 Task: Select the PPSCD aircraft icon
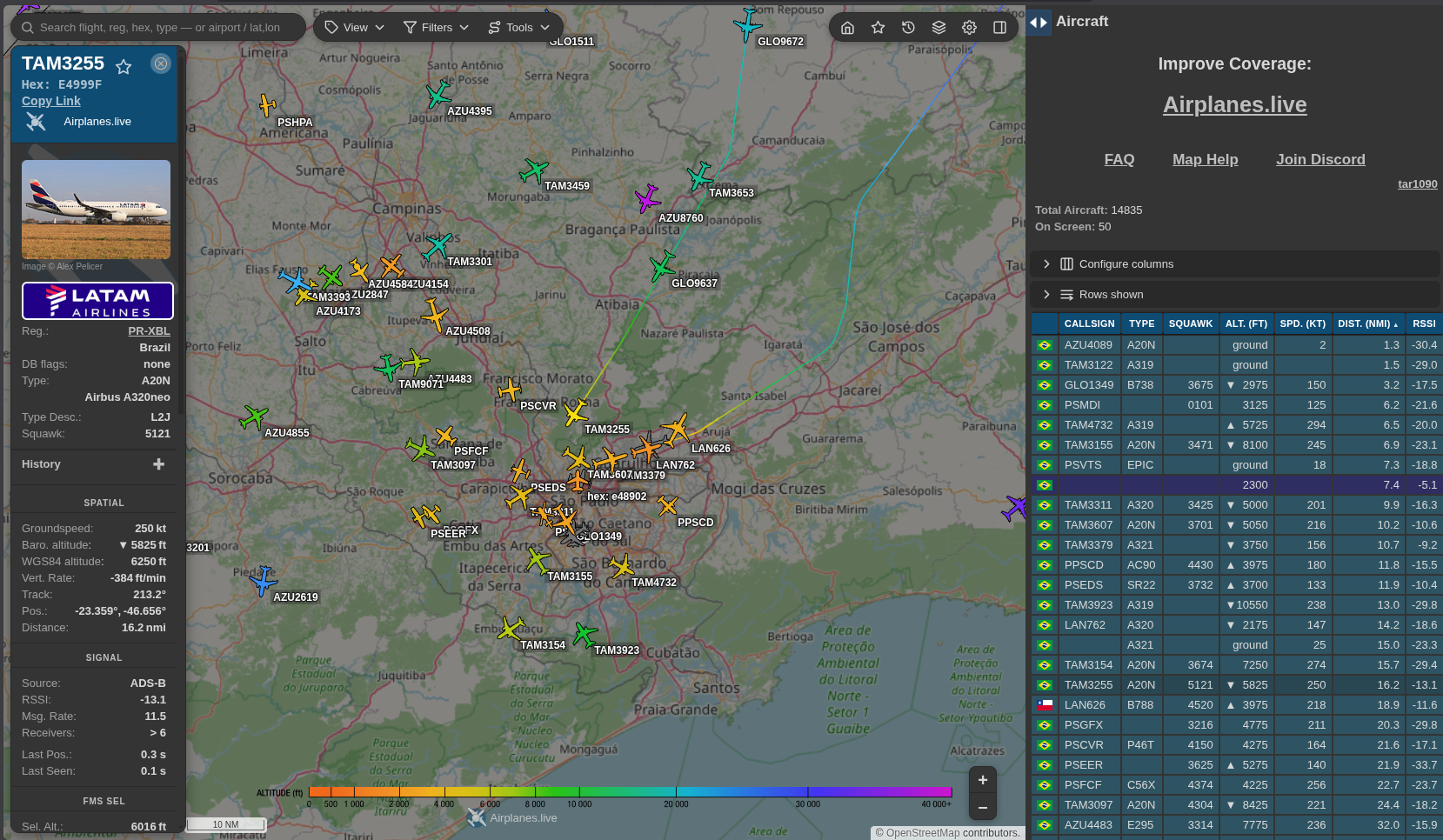667,505
